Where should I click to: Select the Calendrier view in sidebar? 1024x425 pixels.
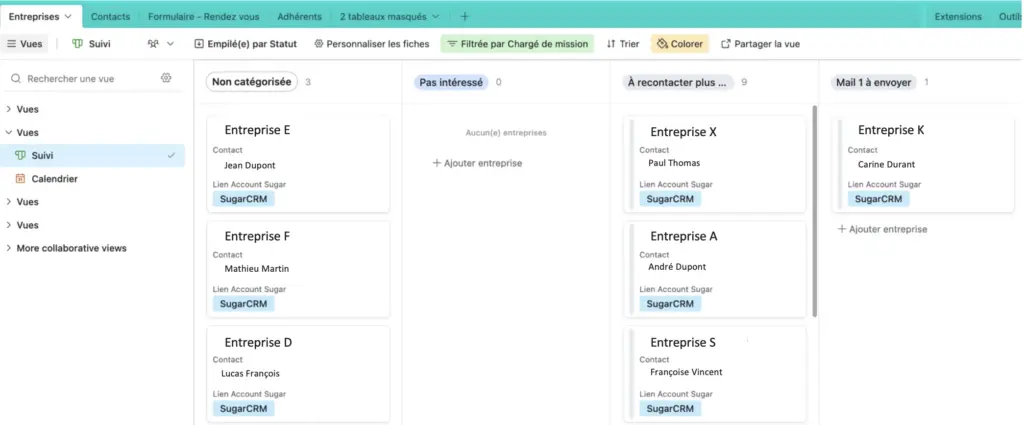(95, 179)
